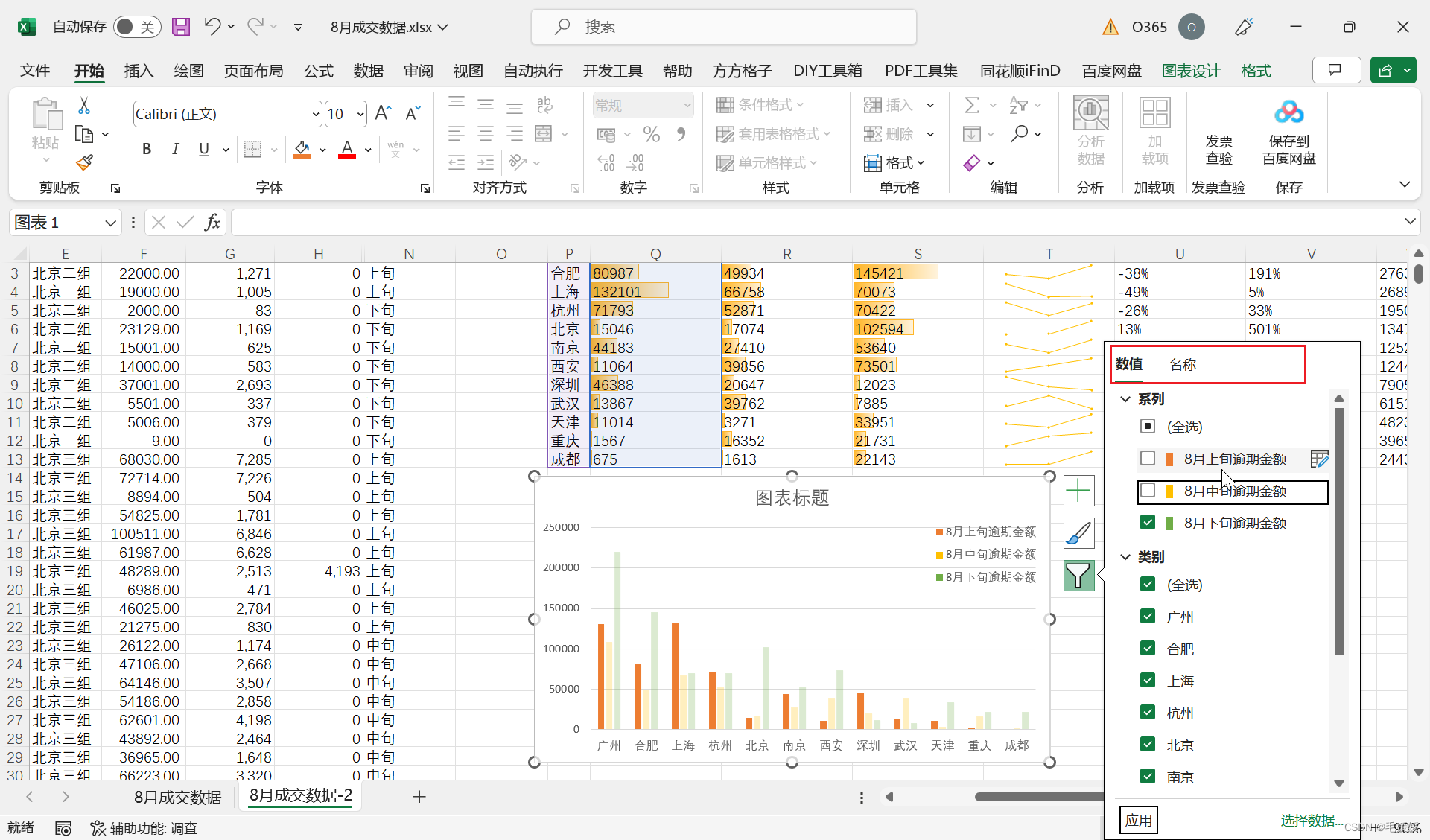1430x840 pixels.
Task: Collapse the 系列 section
Action: tap(1125, 399)
